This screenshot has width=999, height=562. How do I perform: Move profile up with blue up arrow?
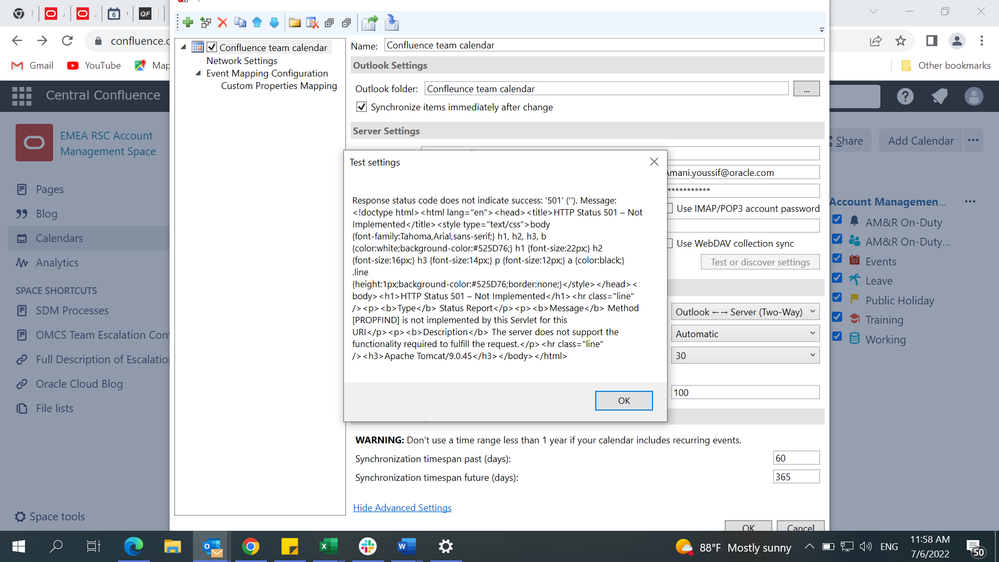[x=257, y=23]
